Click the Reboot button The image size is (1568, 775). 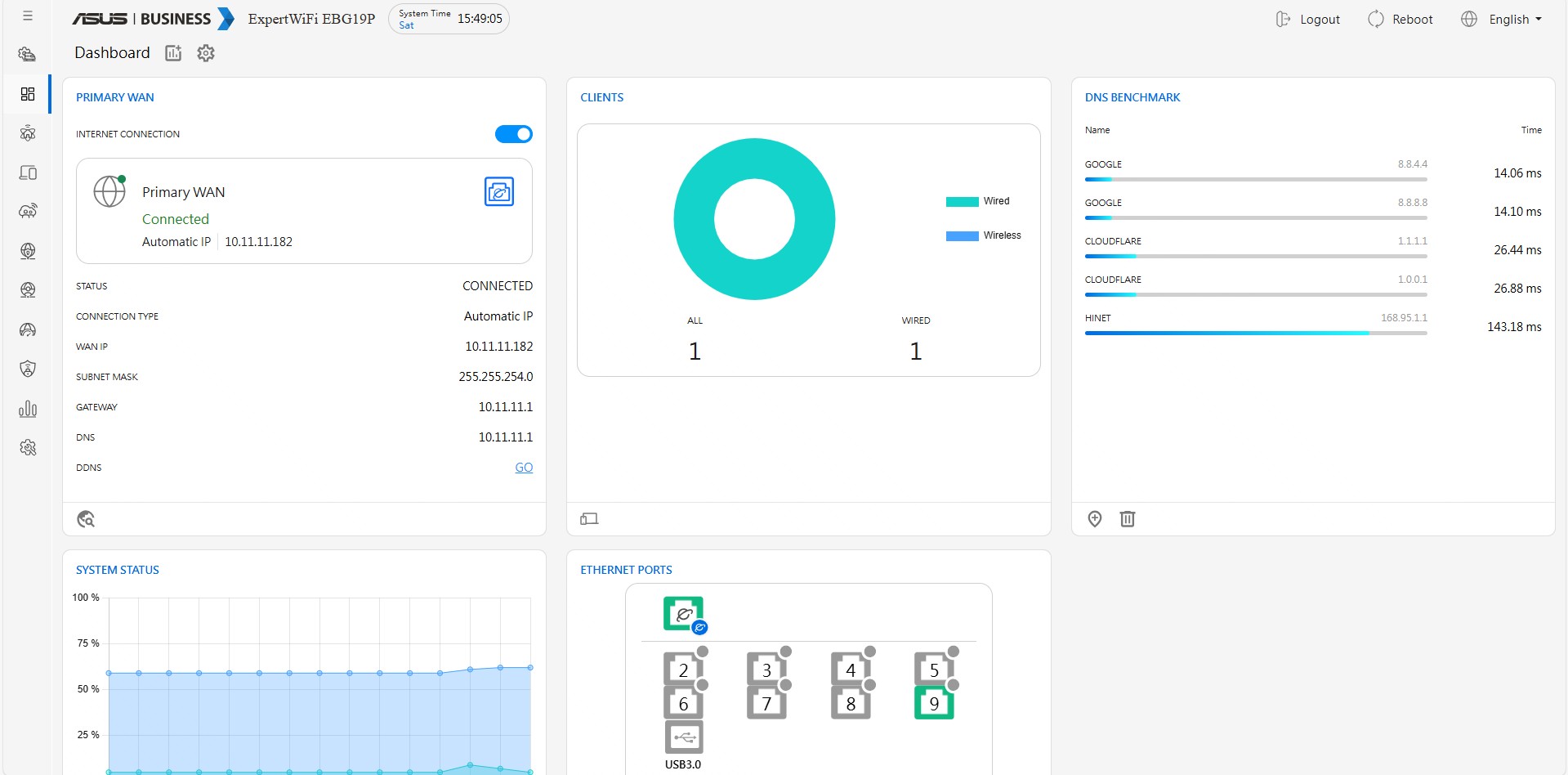pyautogui.click(x=1400, y=20)
